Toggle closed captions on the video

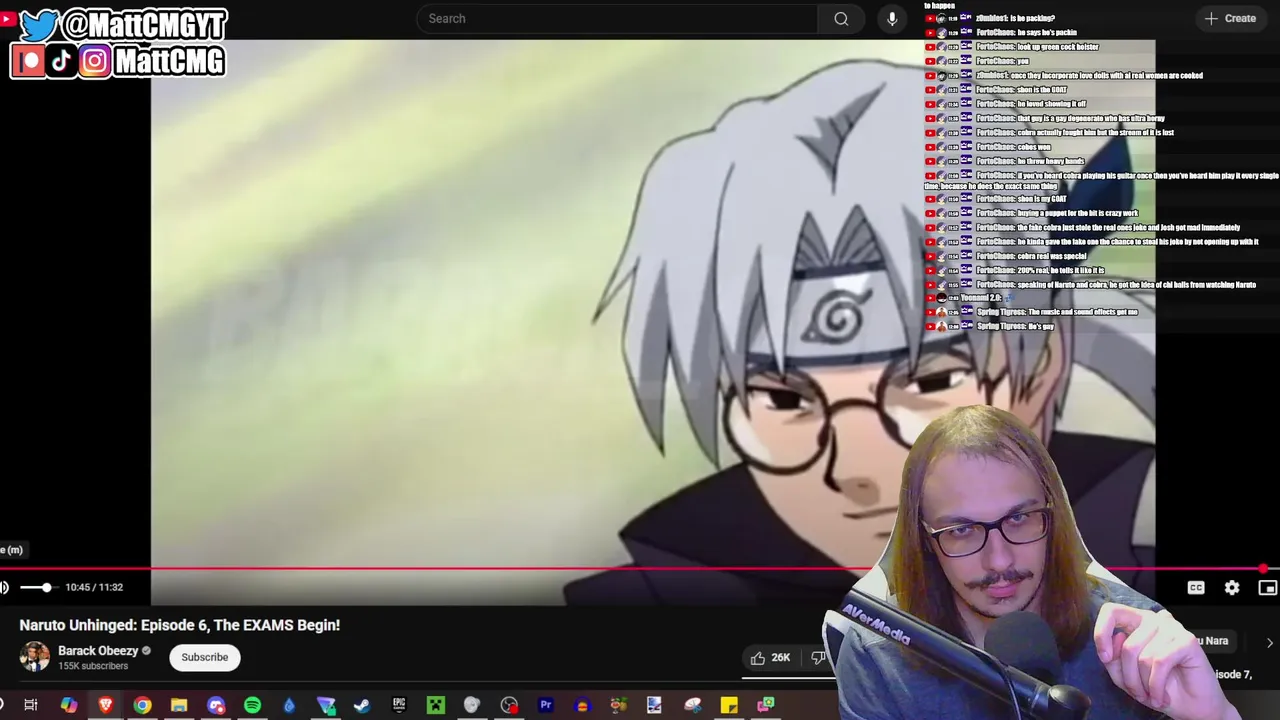[x=1196, y=587]
